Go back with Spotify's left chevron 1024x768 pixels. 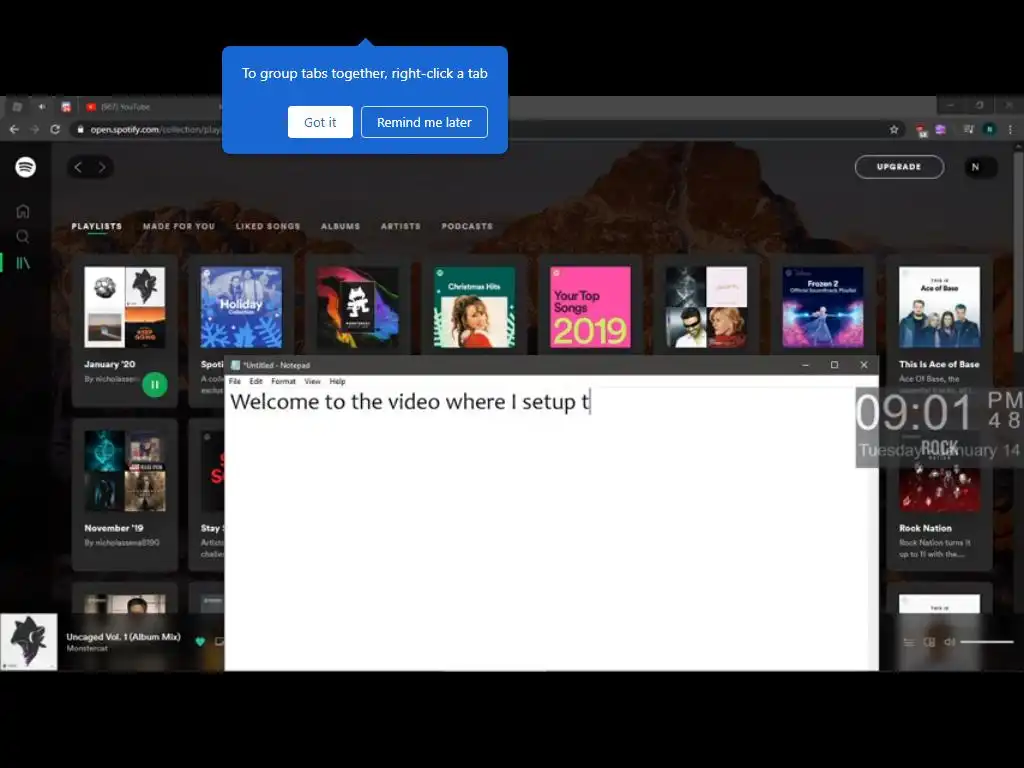tap(78, 167)
